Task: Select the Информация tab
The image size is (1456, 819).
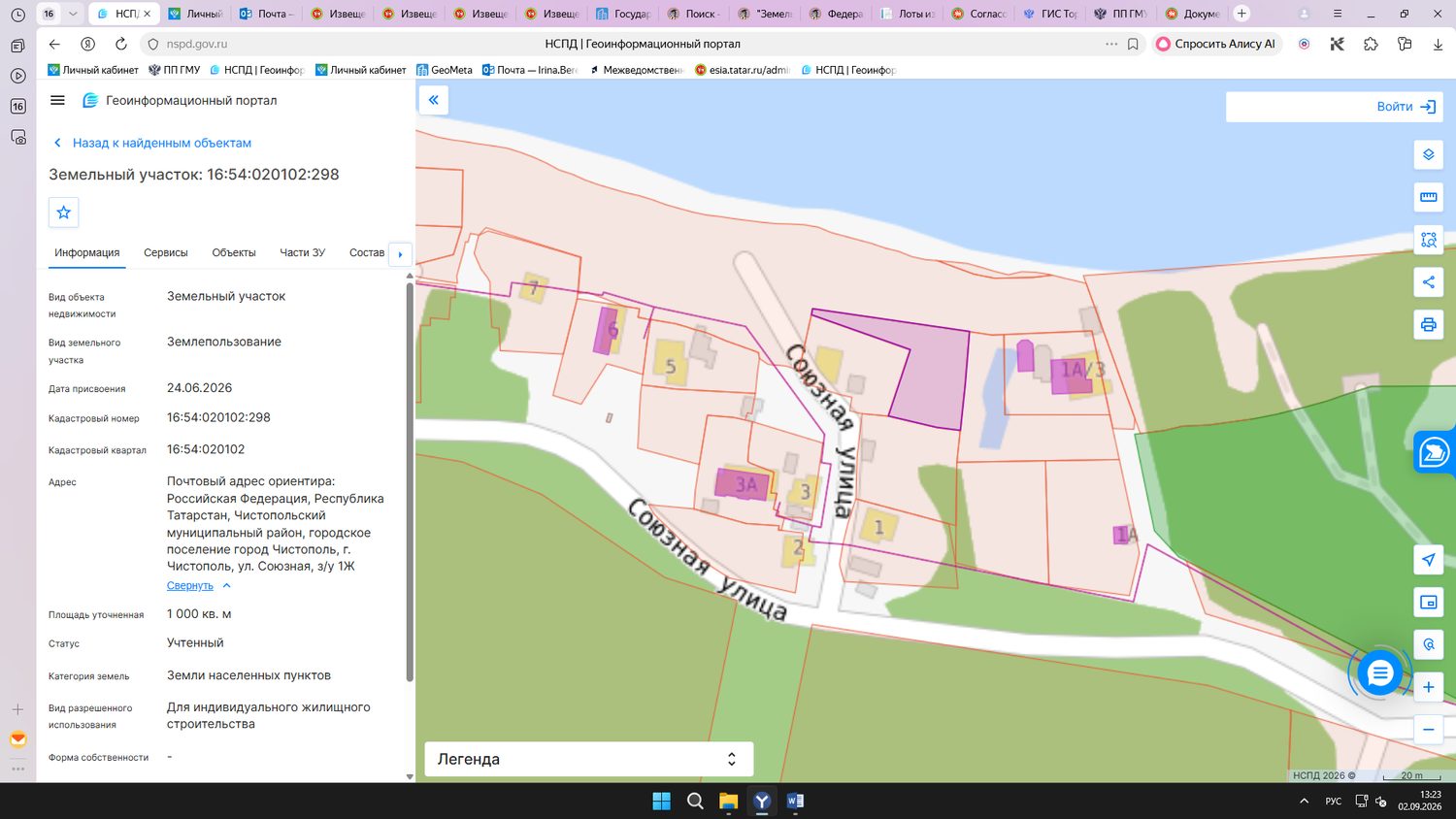Action: click(x=87, y=252)
